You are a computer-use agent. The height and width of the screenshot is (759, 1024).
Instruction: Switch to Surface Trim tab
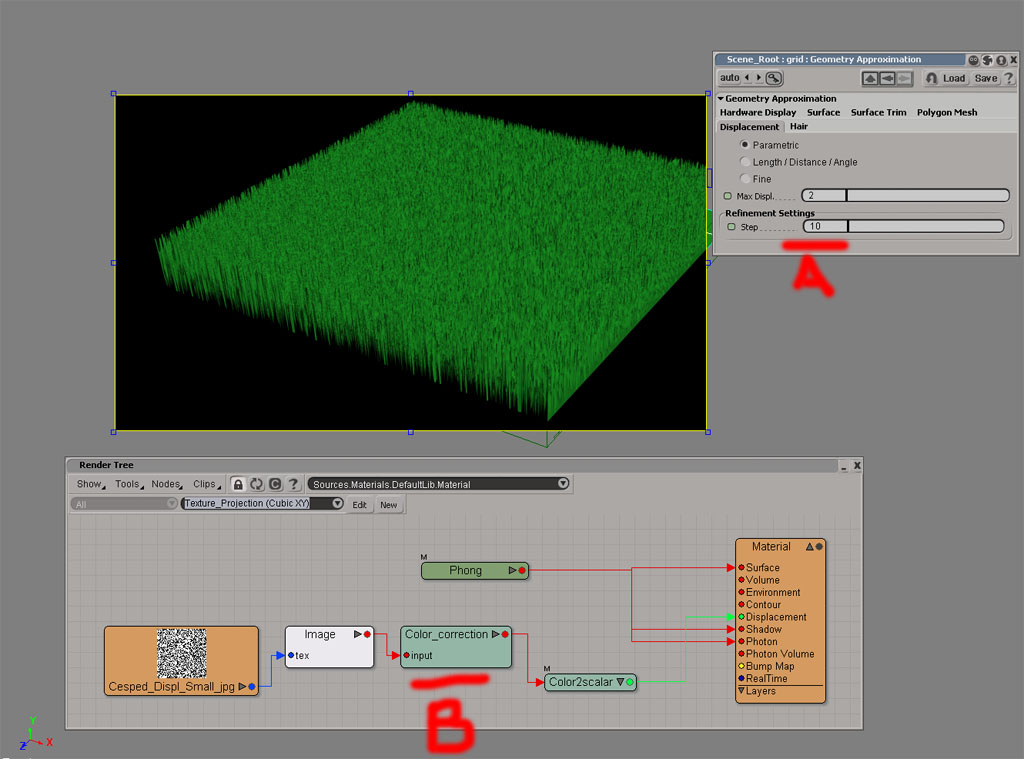tap(878, 112)
